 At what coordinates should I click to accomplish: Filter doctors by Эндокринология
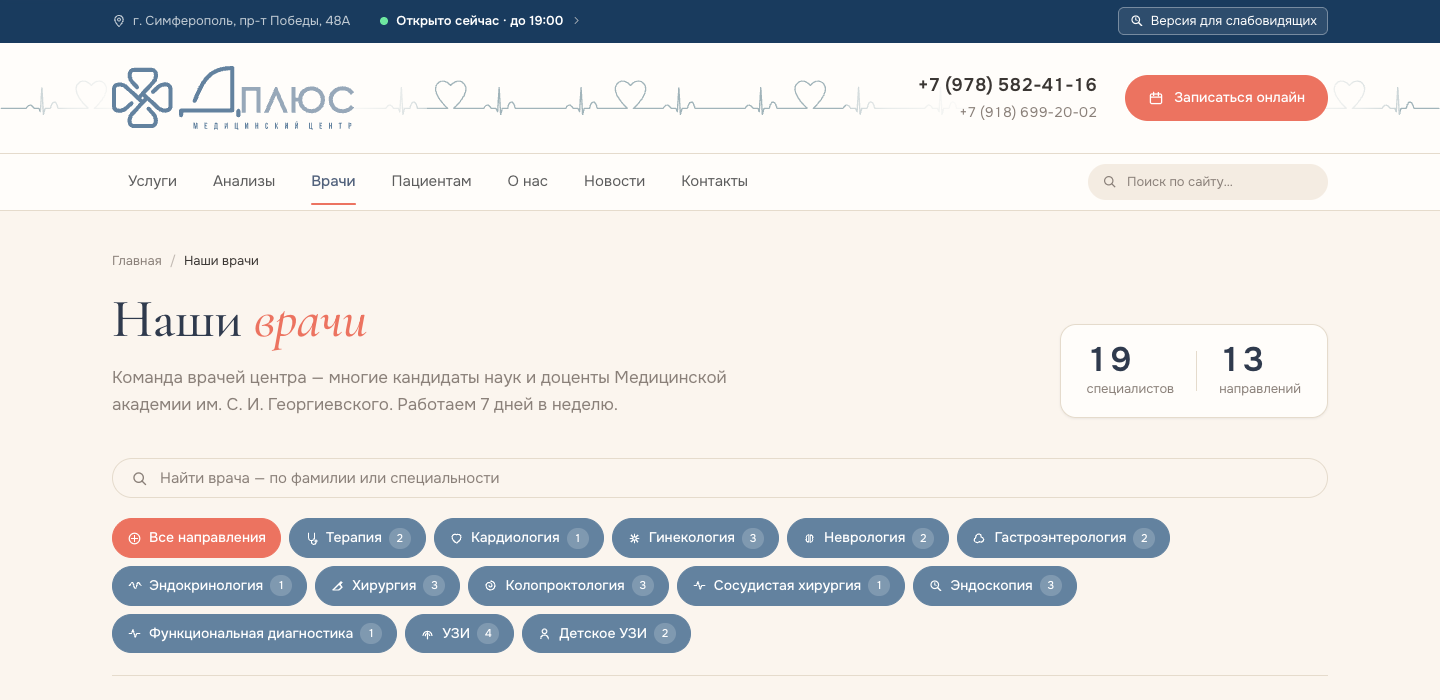coord(209,586)
